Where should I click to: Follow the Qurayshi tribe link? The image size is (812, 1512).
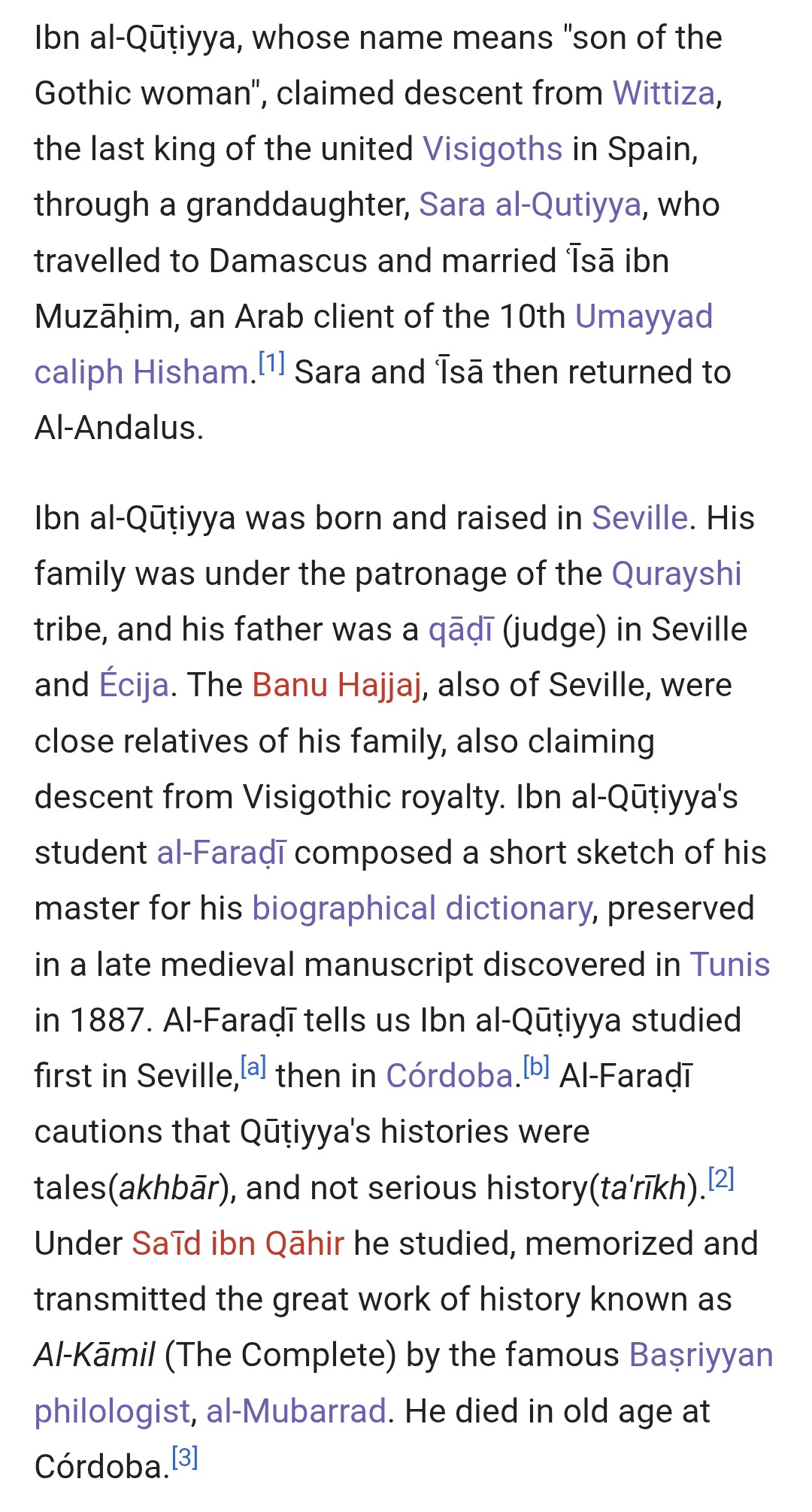point(677,574)
